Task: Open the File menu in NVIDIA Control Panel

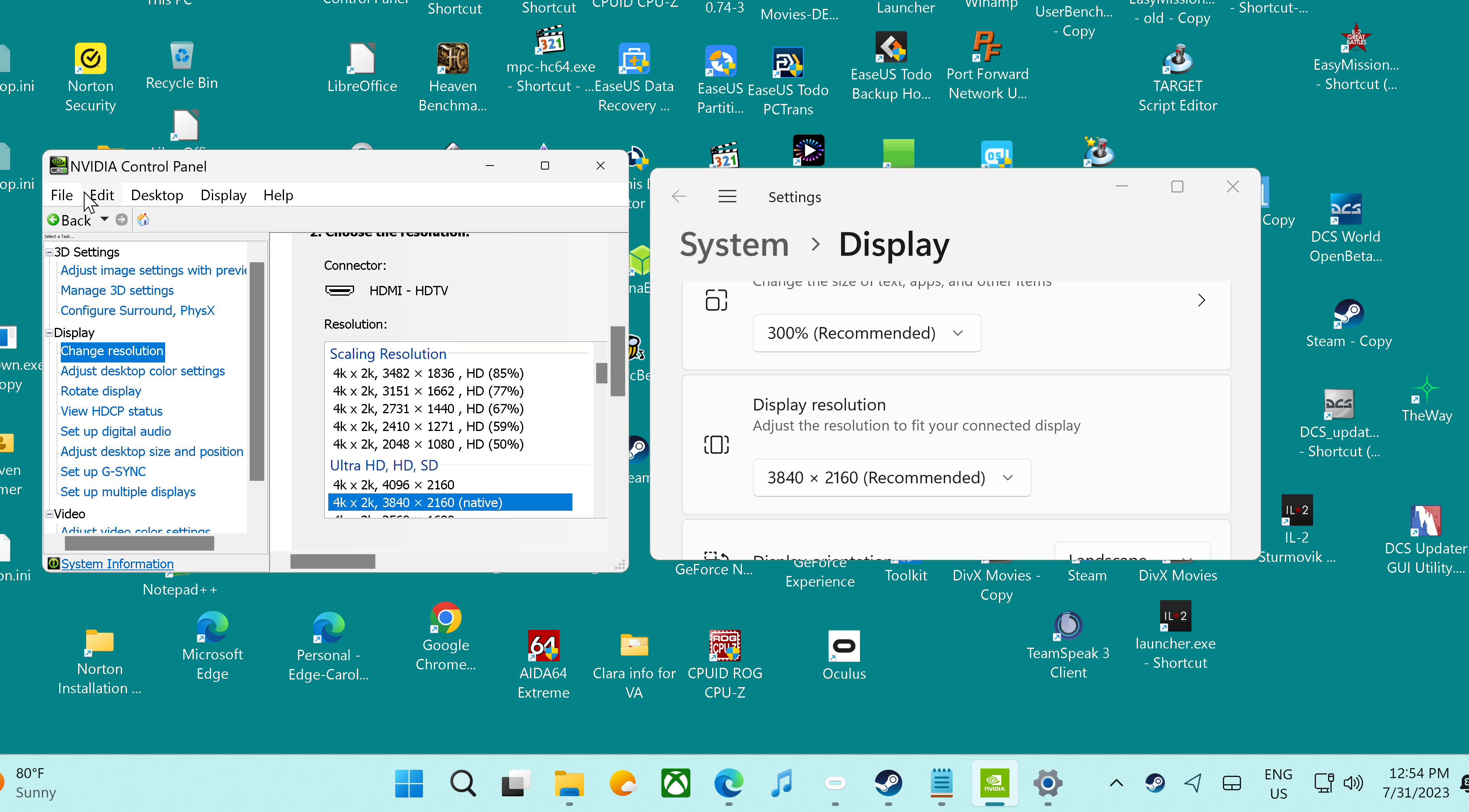Action: [x=62, y=195]
